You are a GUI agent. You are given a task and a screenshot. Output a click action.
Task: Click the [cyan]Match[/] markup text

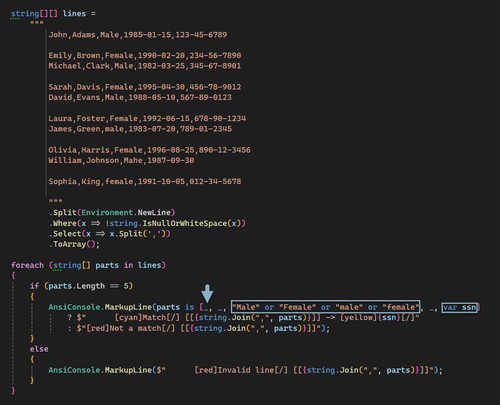147,317
